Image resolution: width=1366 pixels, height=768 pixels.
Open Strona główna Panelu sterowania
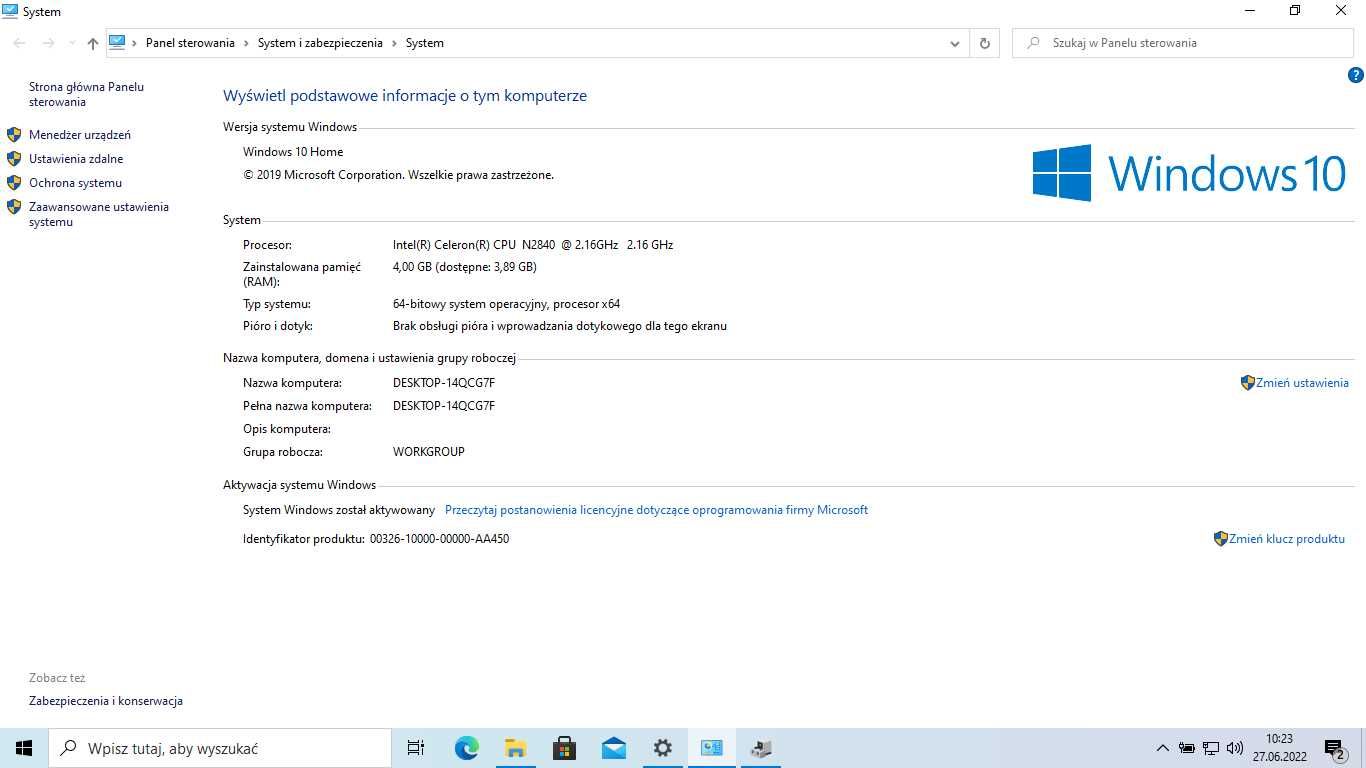tap(86, 94)
